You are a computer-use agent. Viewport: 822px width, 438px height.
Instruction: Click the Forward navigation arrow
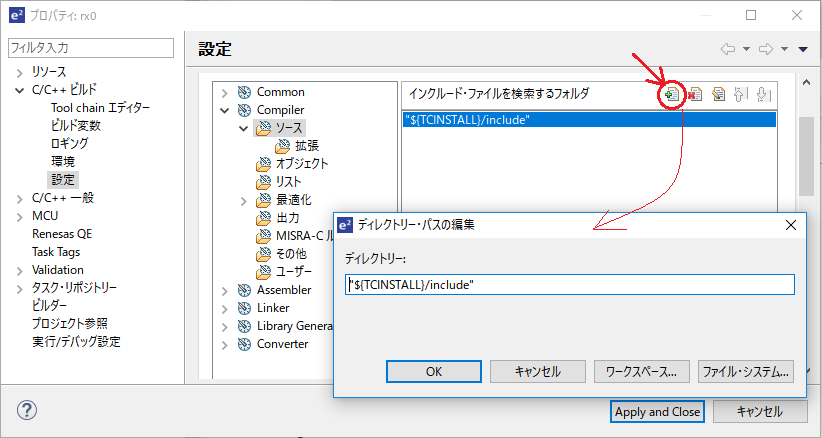pyautogui.click(x=766, y=49)
